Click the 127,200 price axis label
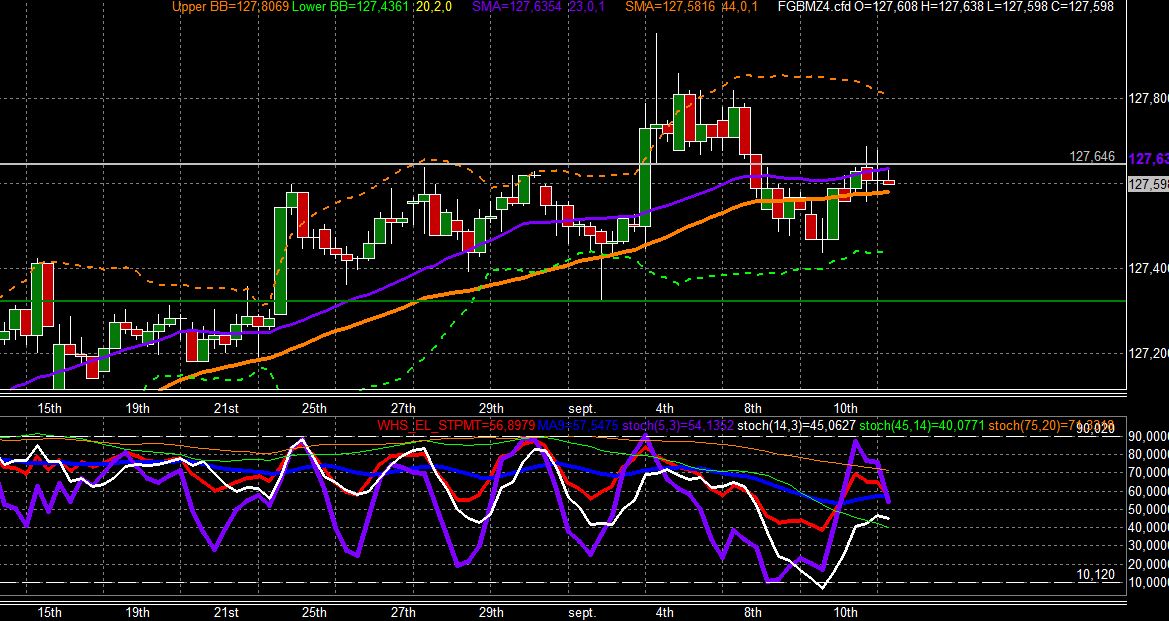The width and height of the screenshot is (1169, 621). (x=1149, y=353)
